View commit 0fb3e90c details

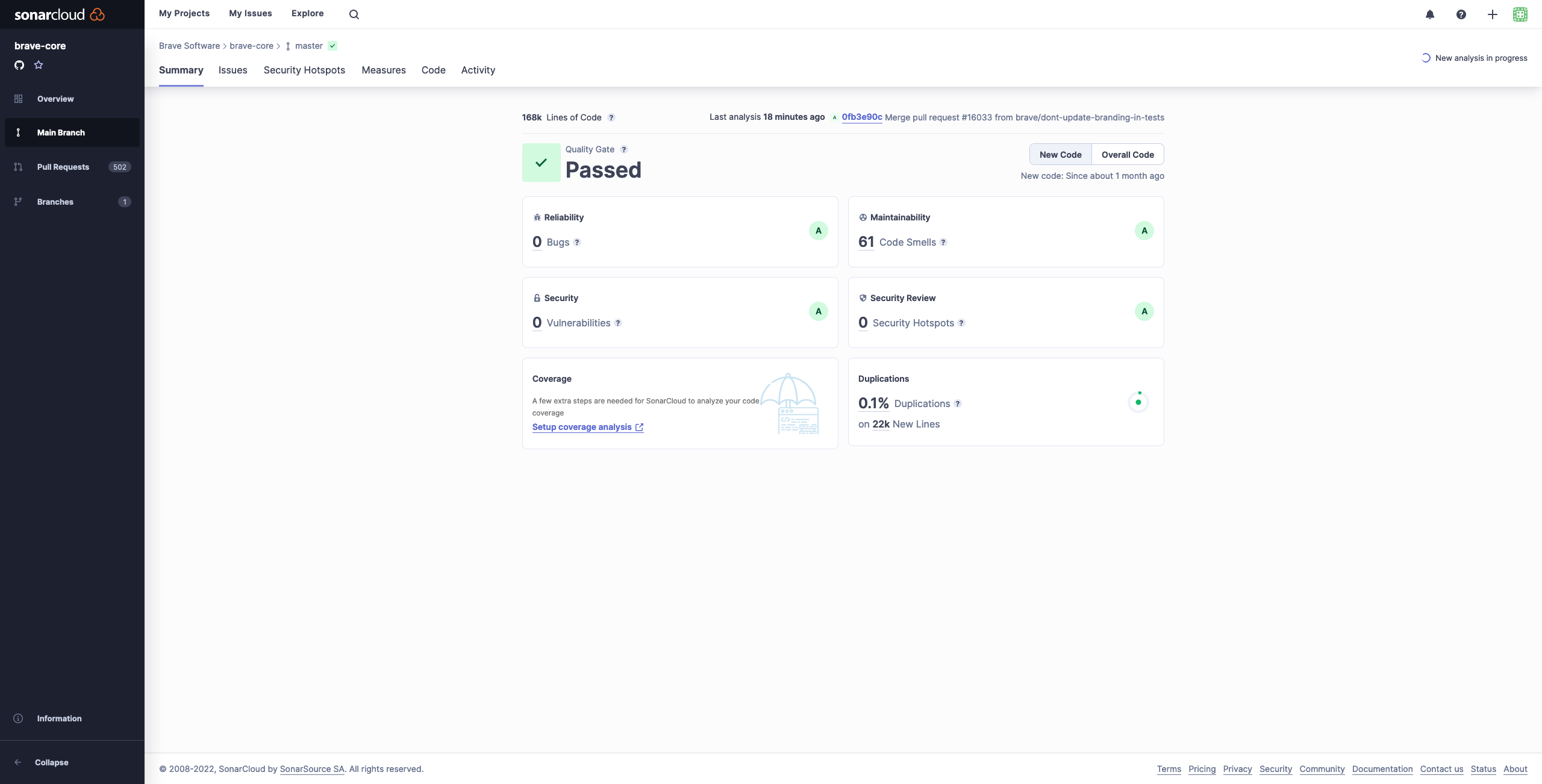click(861, 117)
